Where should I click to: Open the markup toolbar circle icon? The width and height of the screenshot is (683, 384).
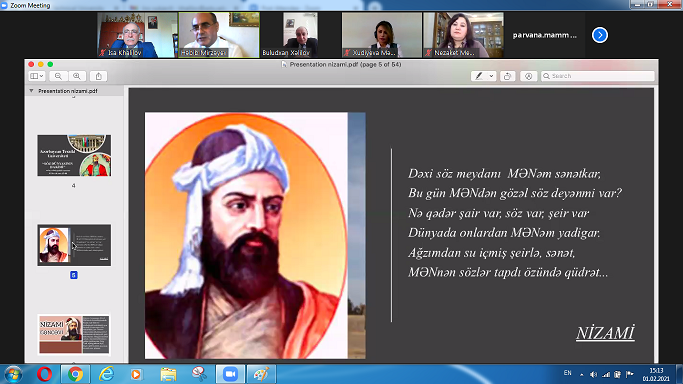tap(528, 76)
